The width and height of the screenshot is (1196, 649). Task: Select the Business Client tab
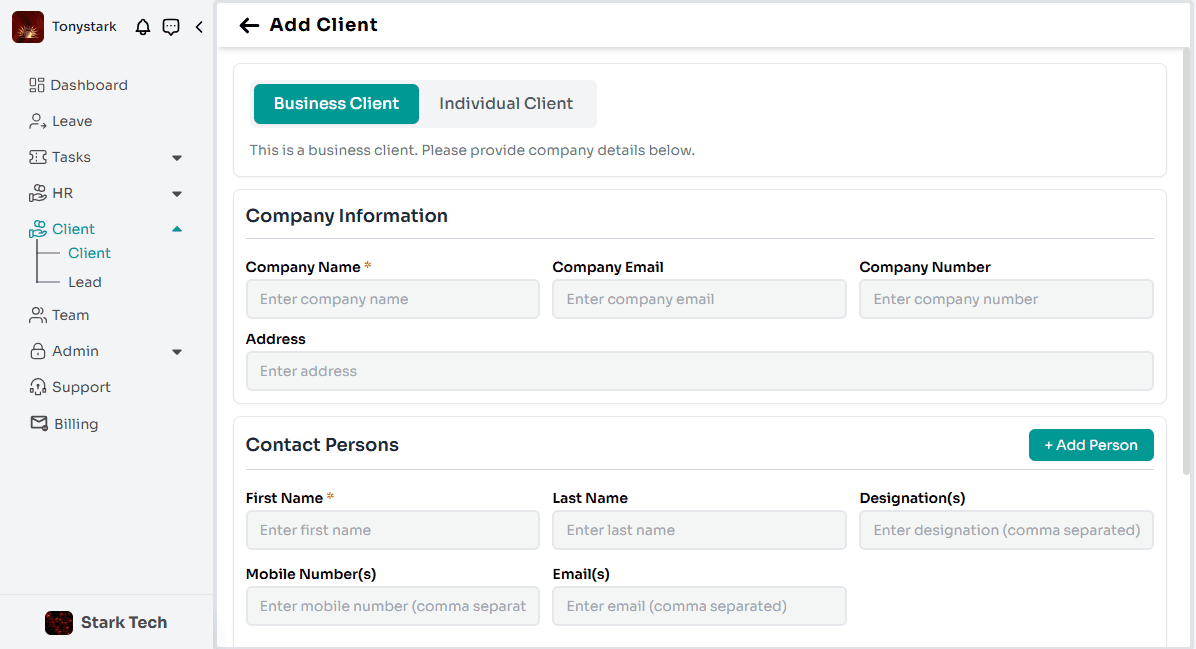coord(336,103)
